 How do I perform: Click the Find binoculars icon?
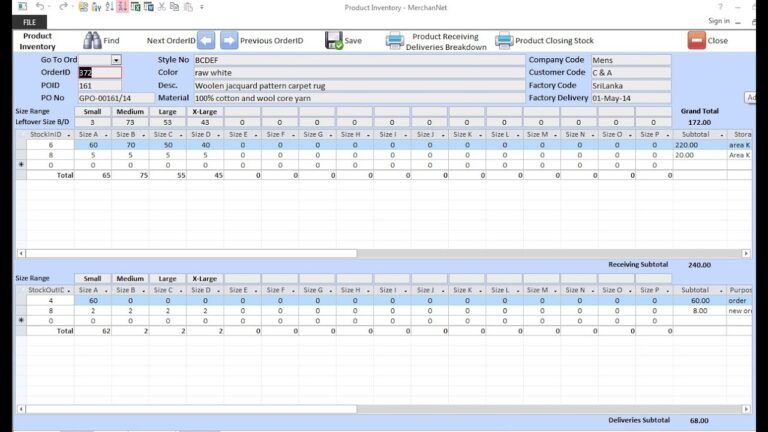tap(92, 41)
